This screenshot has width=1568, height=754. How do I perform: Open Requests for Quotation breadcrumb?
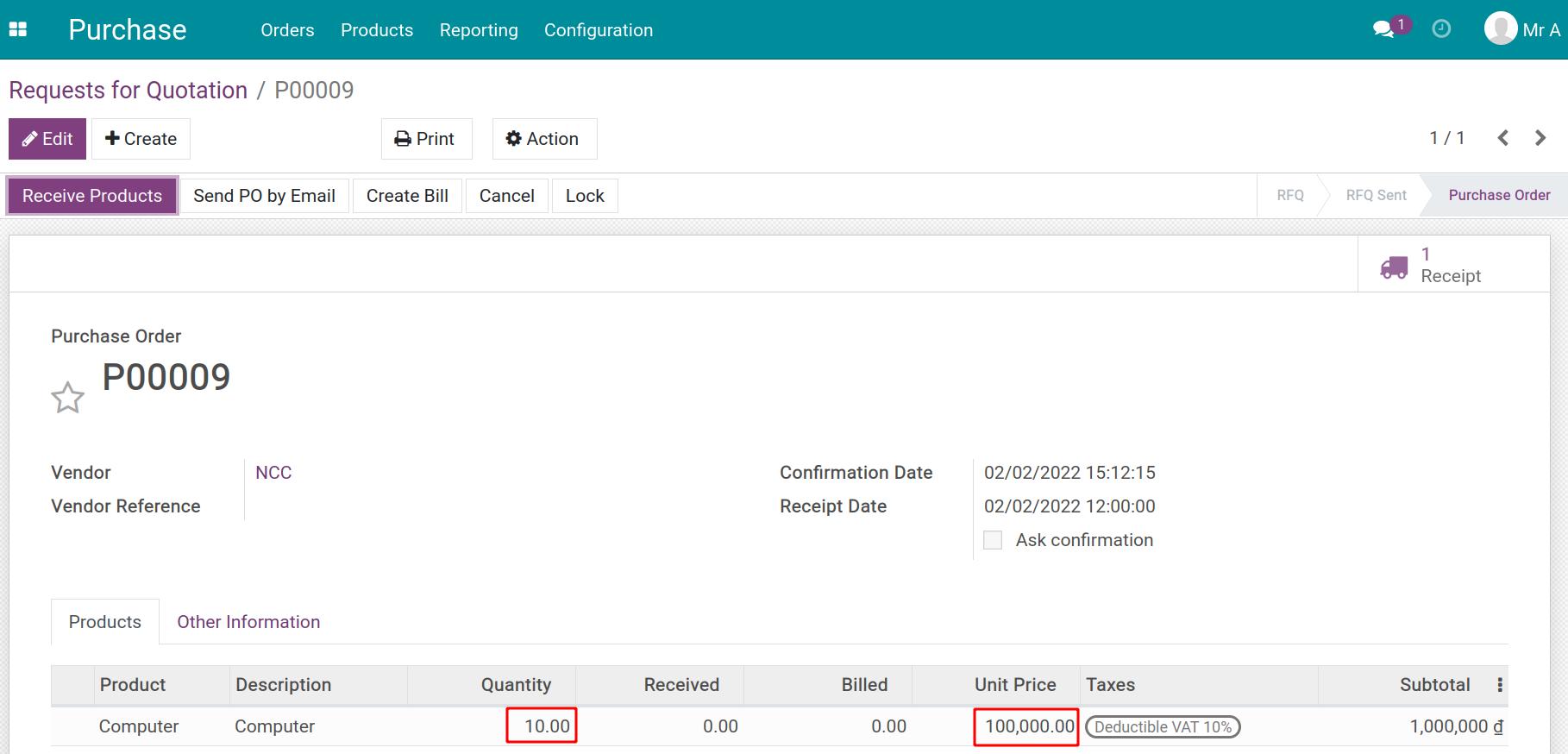click(x=128, y=90)
